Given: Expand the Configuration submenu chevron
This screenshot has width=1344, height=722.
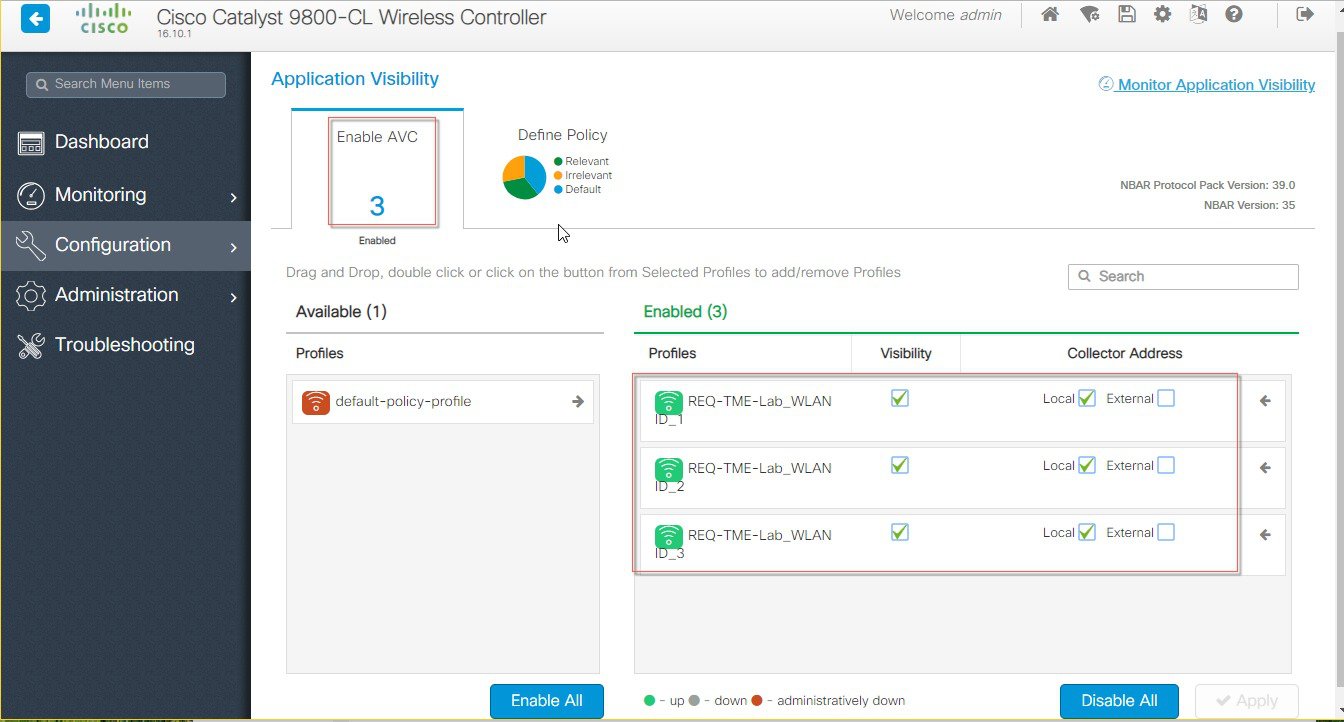Looking at the screenshot, I should (x=234, y=247).
